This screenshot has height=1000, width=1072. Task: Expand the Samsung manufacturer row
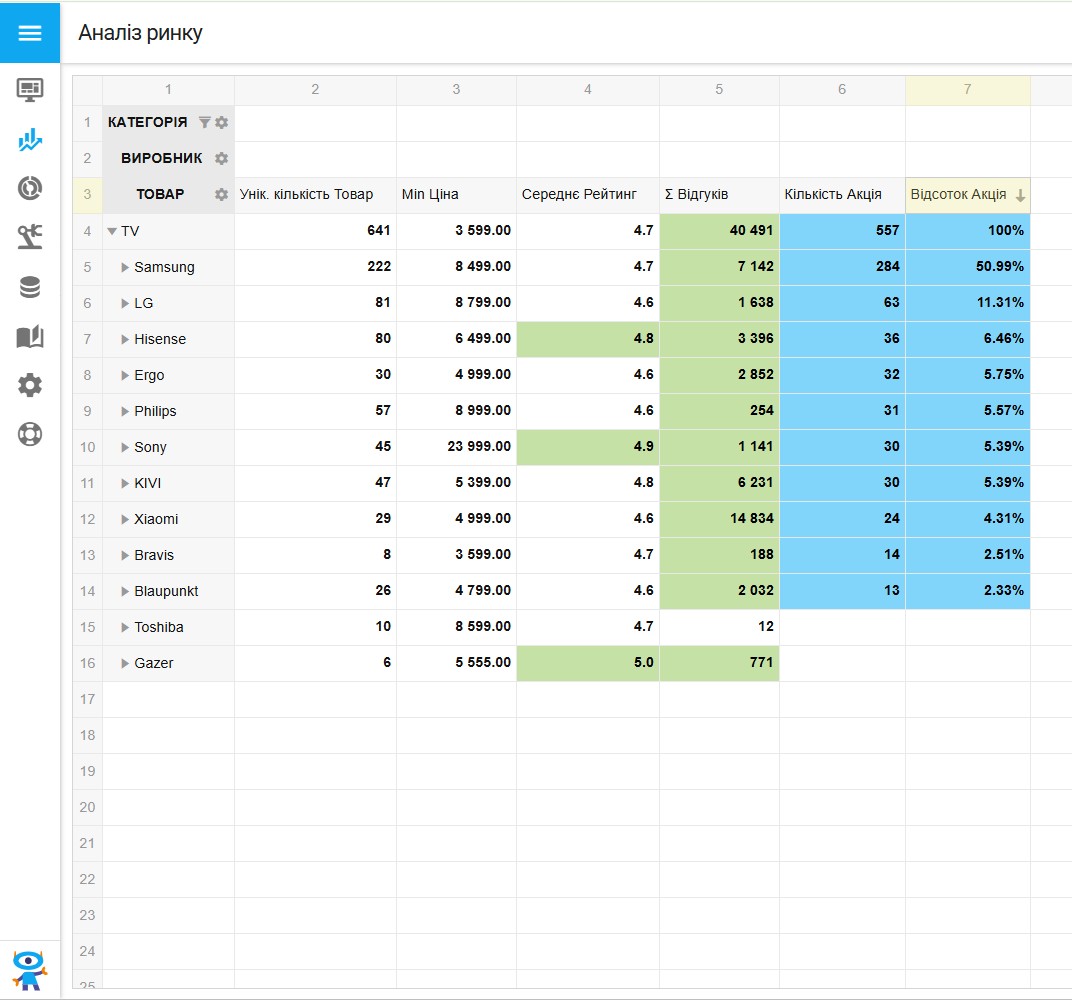[x=126, y=267]
